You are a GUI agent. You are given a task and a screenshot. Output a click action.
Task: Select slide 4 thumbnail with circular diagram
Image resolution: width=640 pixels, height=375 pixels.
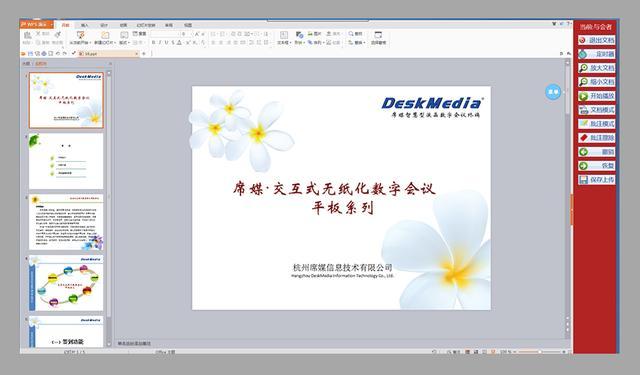pyautogui.click(x=66, y=283)
